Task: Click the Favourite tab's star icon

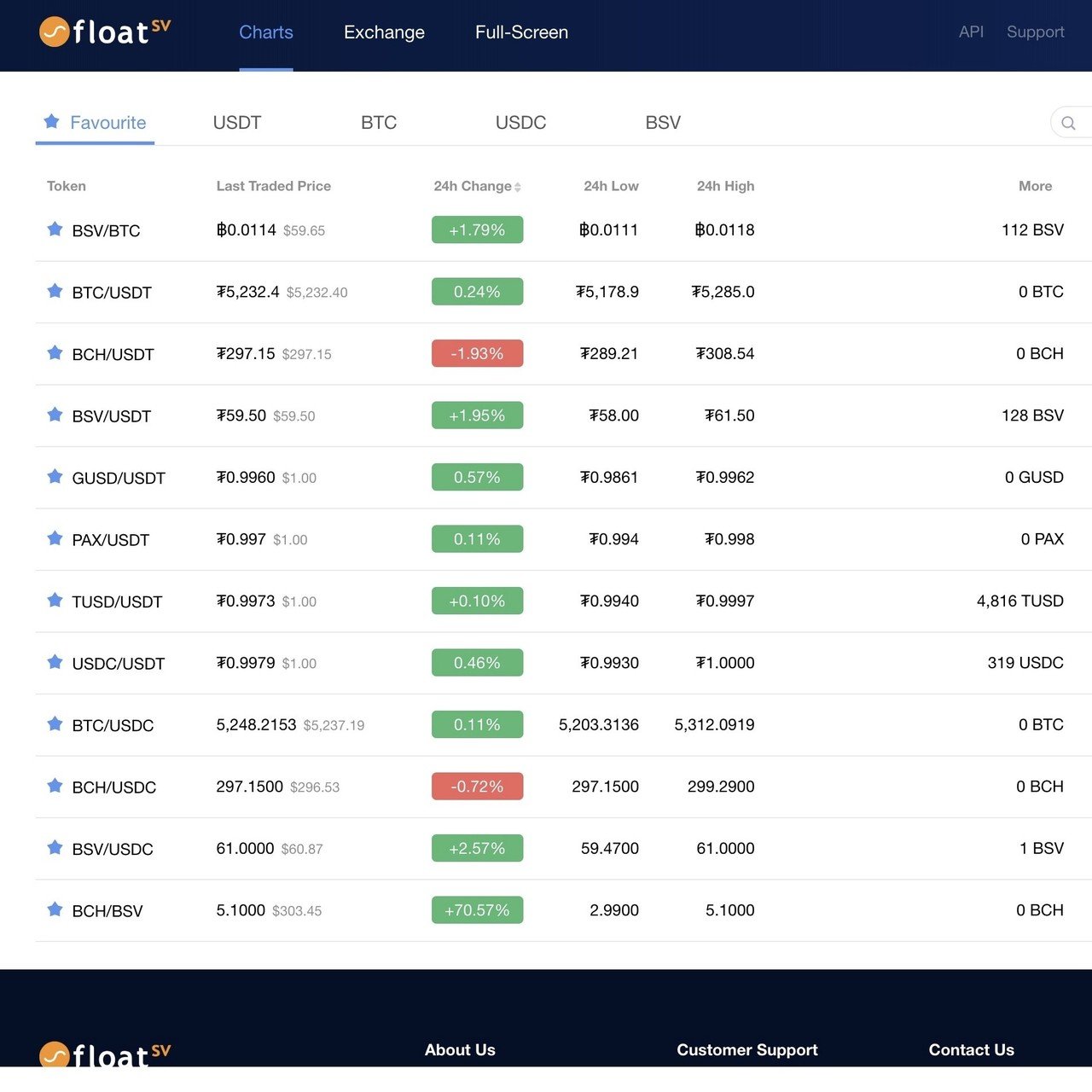Action: (50, 122)
